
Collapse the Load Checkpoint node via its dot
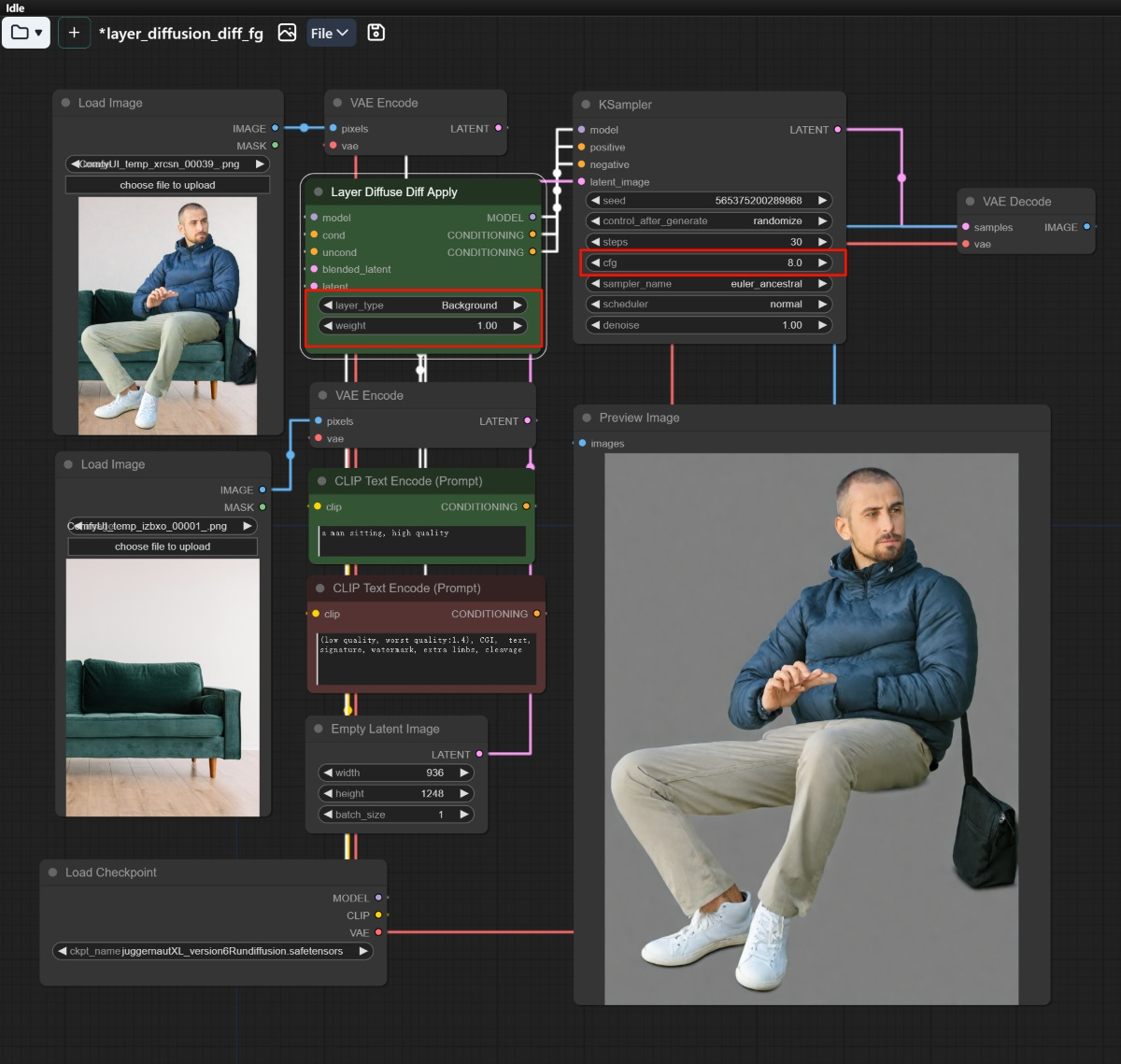tap(52, 872)
